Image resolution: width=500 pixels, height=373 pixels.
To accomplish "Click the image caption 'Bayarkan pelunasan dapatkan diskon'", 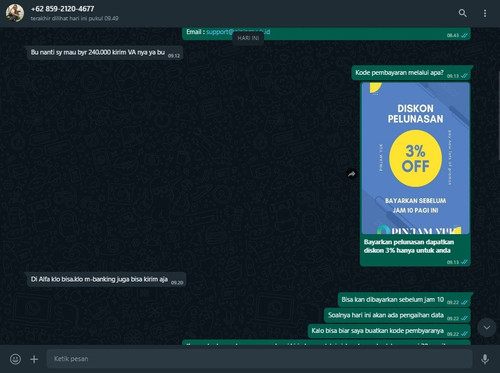I will [409, 246].
